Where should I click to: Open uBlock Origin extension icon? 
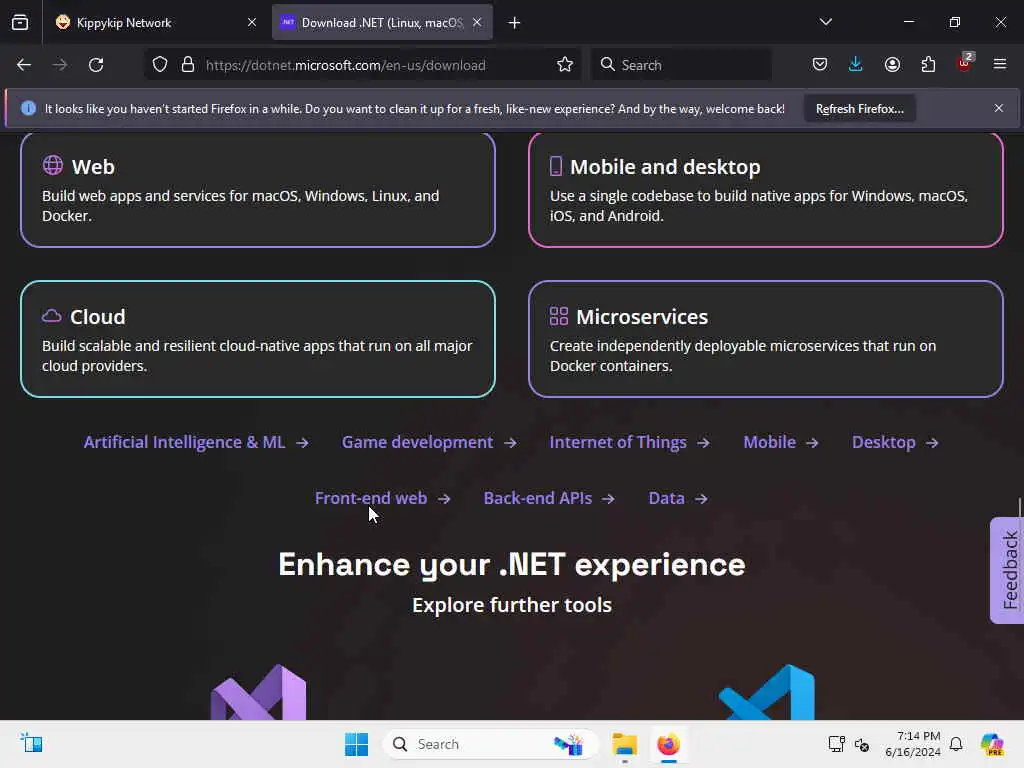click(x=965, y=63)
